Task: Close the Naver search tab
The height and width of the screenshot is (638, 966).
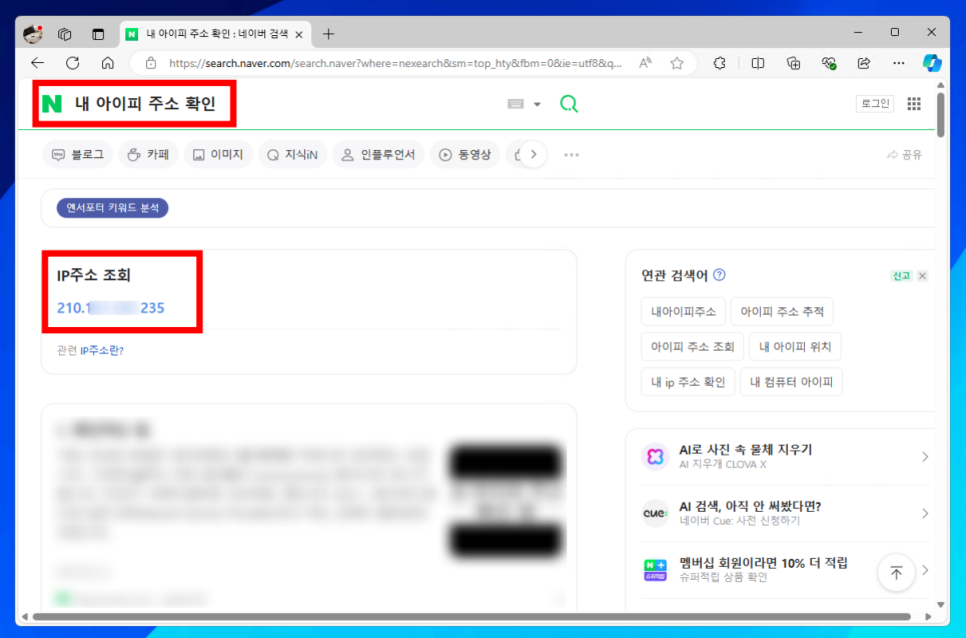Action: 299,34
